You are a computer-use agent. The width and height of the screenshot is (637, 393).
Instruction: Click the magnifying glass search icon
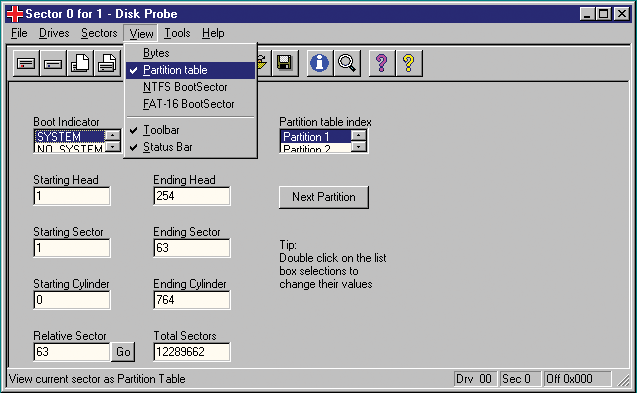pos(347,63)
